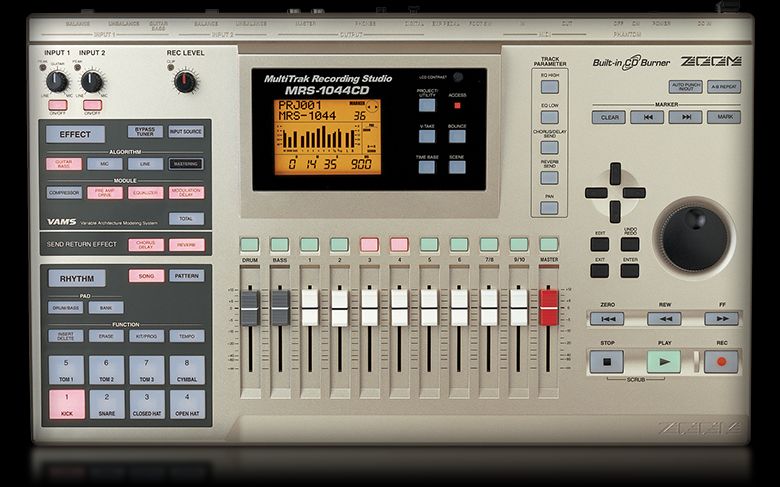Image resolution: width=780 pixels, height=487 pixels.
Task: Click the cursor down arrow key
Action: click(x=615, y=211)
